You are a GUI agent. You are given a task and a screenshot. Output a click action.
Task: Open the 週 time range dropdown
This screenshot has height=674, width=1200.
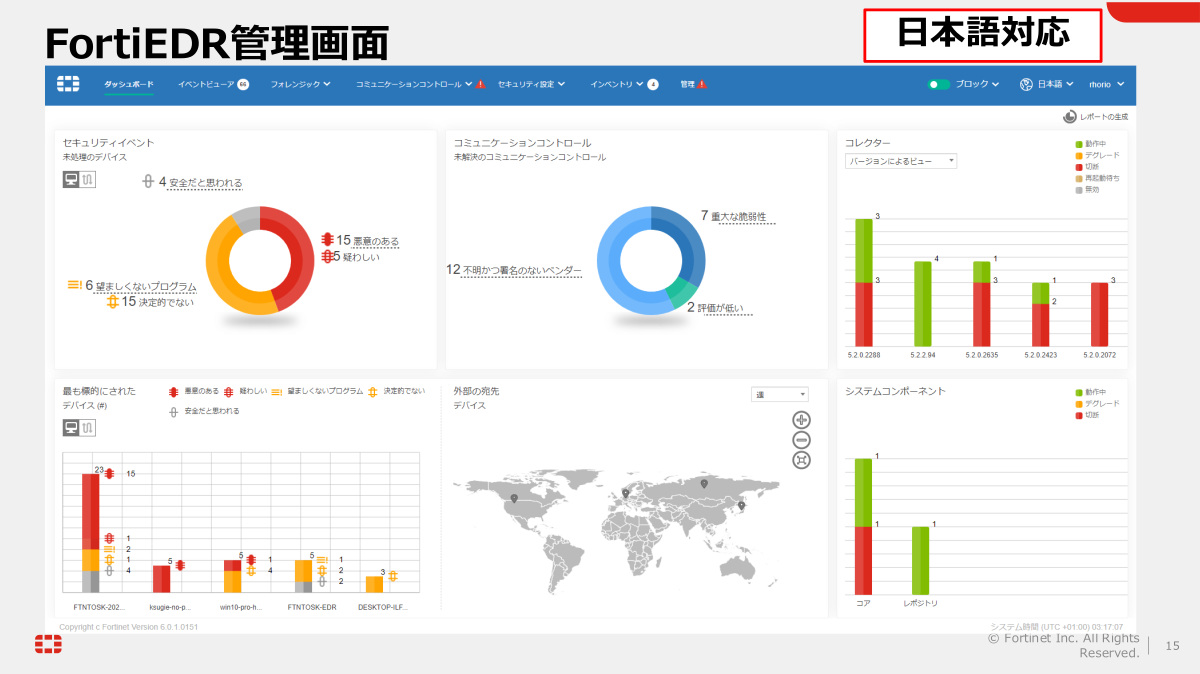point(780,395)
